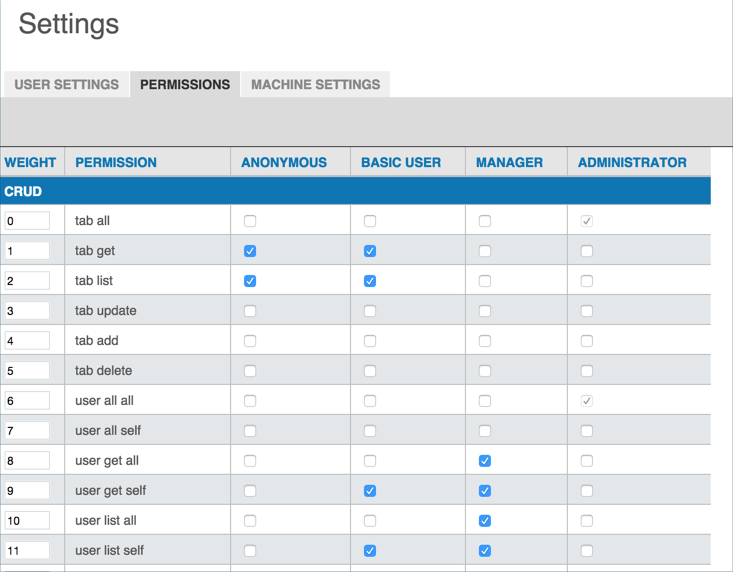Select the Permissions tab

click(185, 84)
